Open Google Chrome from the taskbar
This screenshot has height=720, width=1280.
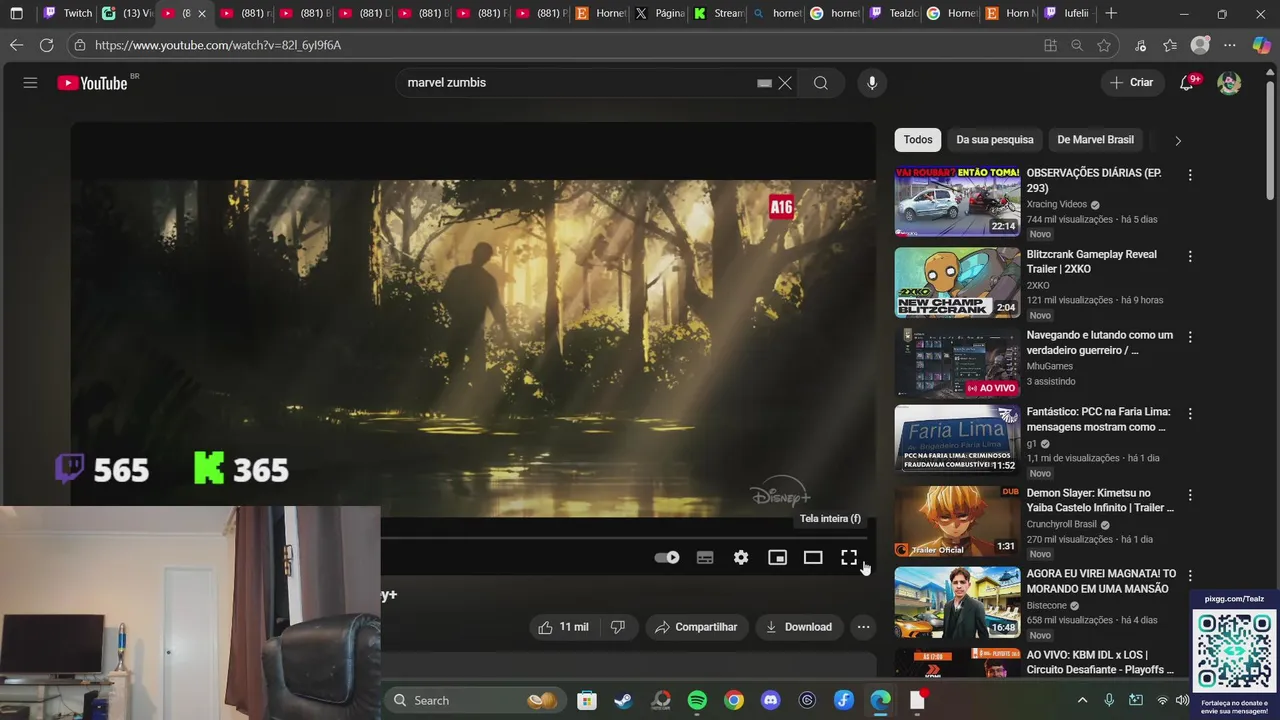(734, 700)
